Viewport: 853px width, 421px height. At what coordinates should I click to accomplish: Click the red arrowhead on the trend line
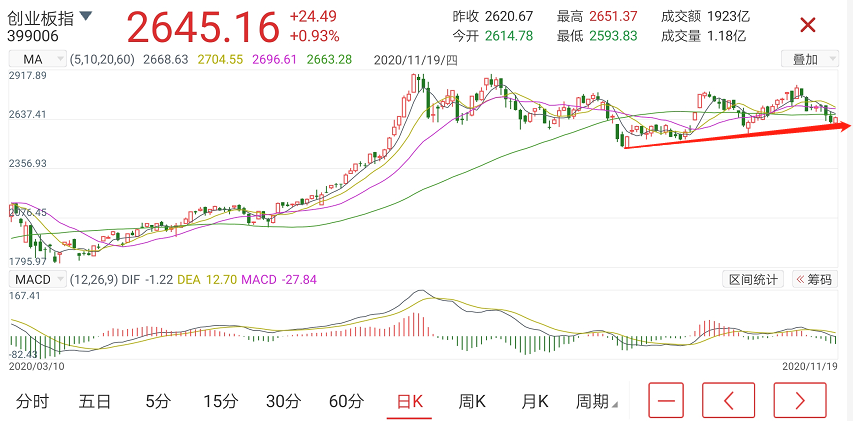tap(844, 126)
